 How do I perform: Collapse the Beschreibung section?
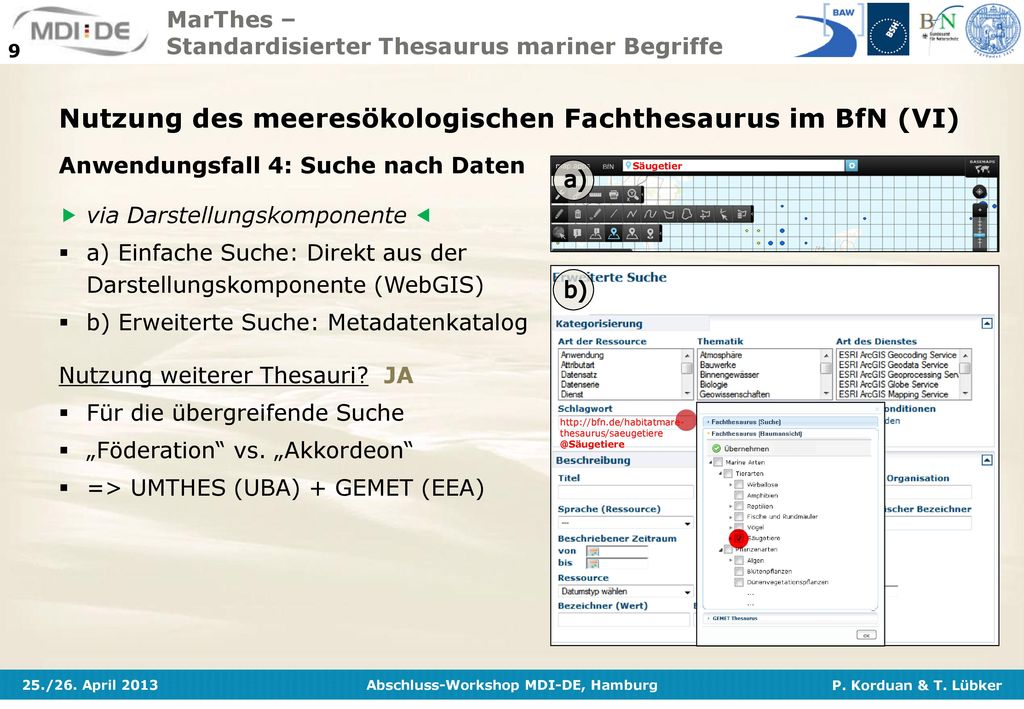tap(987, 460)
